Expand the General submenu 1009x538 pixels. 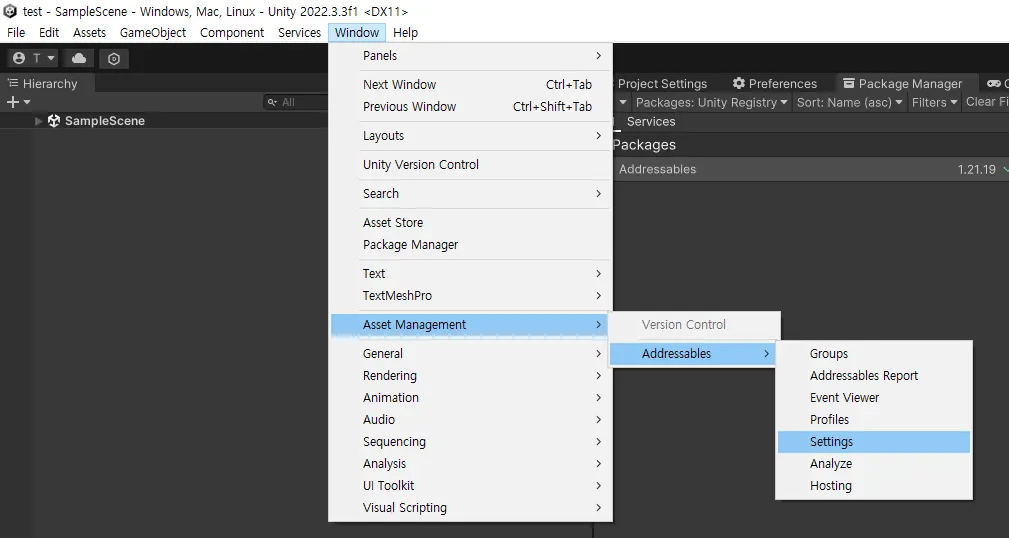coord(470,353)
